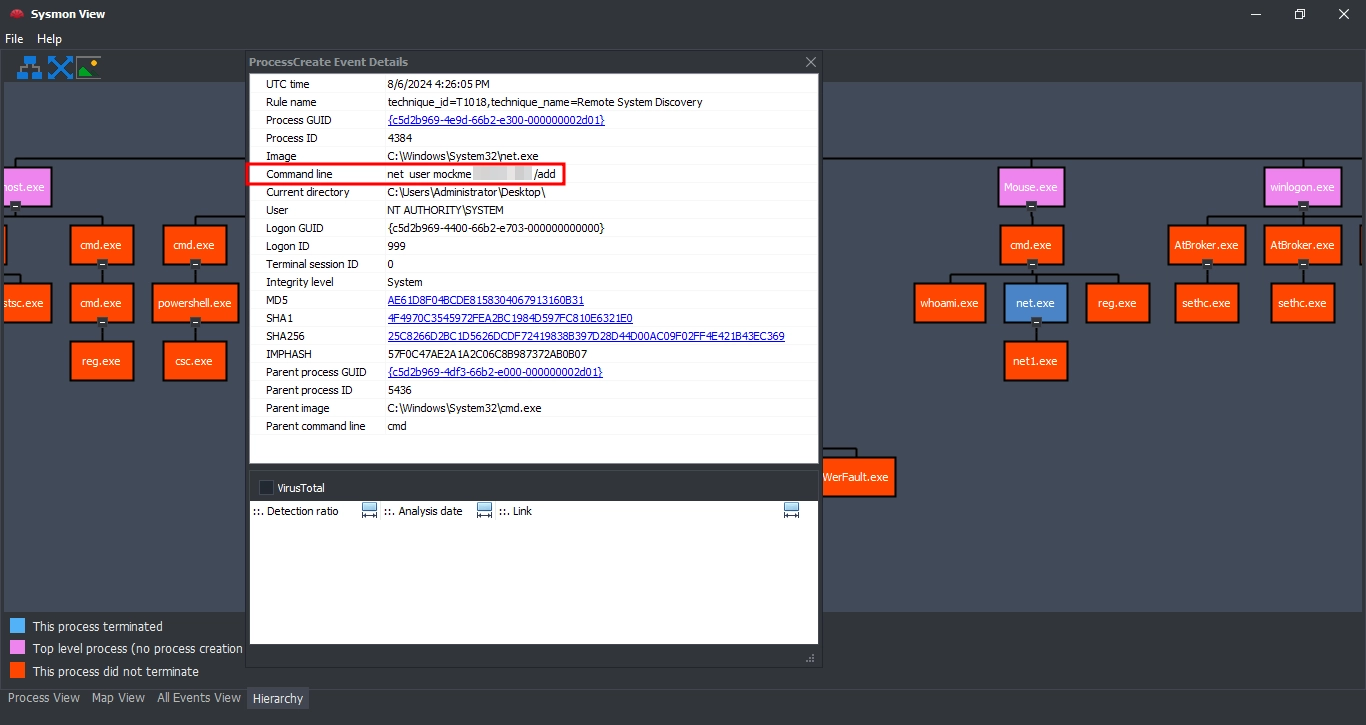Close the ProcessCreate Event Details dialog
The image size is (1366, 725).
click(x=811, y=62)
